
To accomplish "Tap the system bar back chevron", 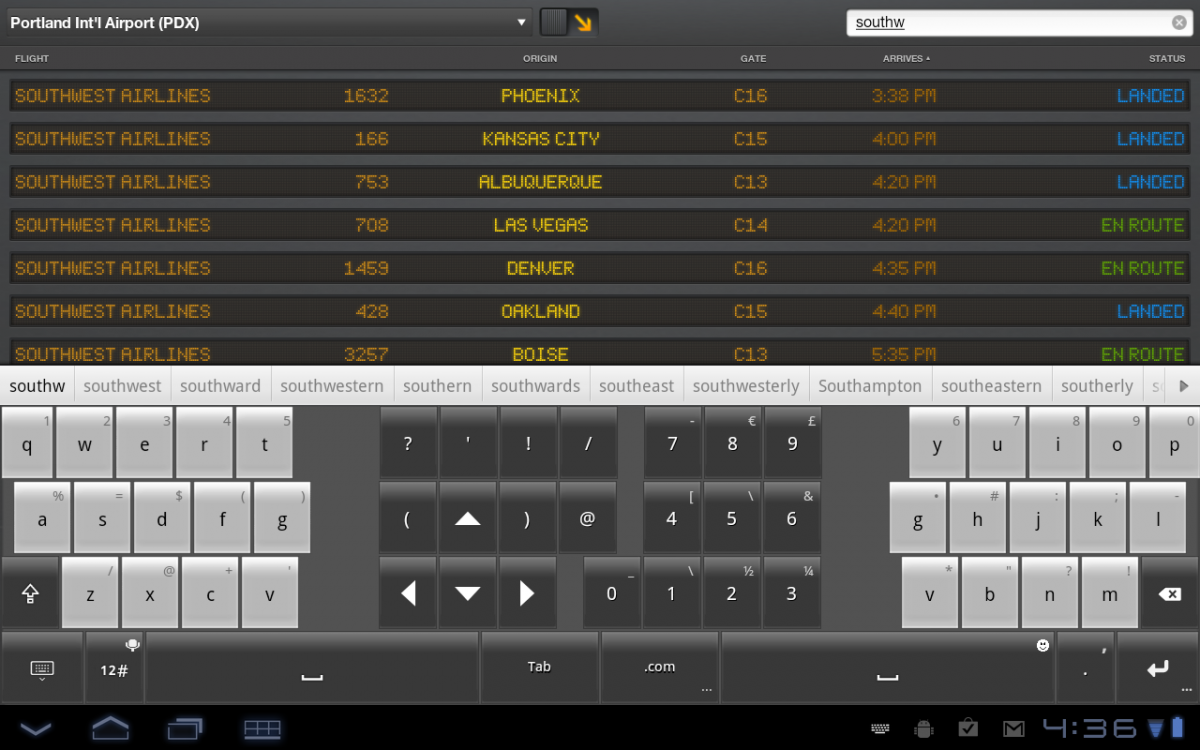I will 36,728.
